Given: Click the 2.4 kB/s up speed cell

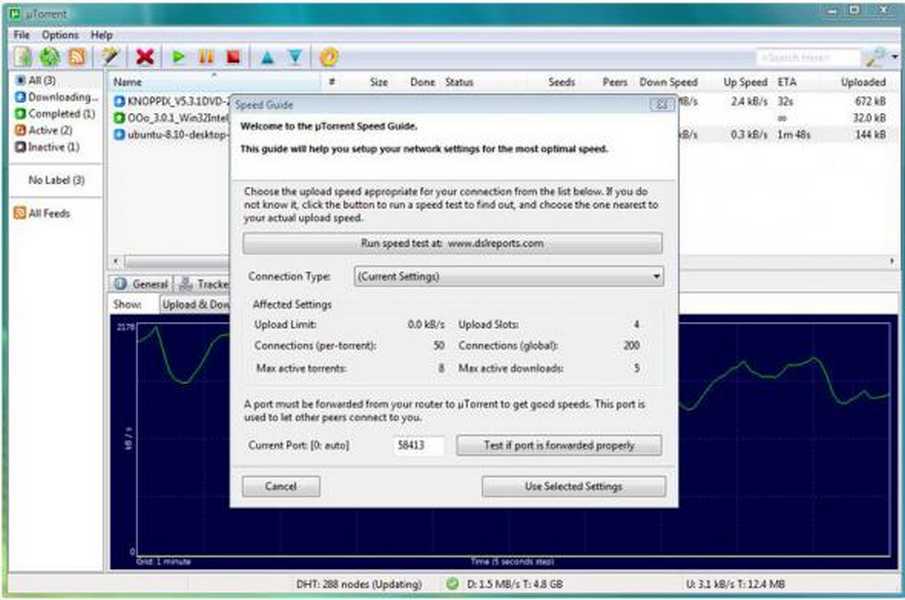Looking at the screenshot, I should 749,102.
